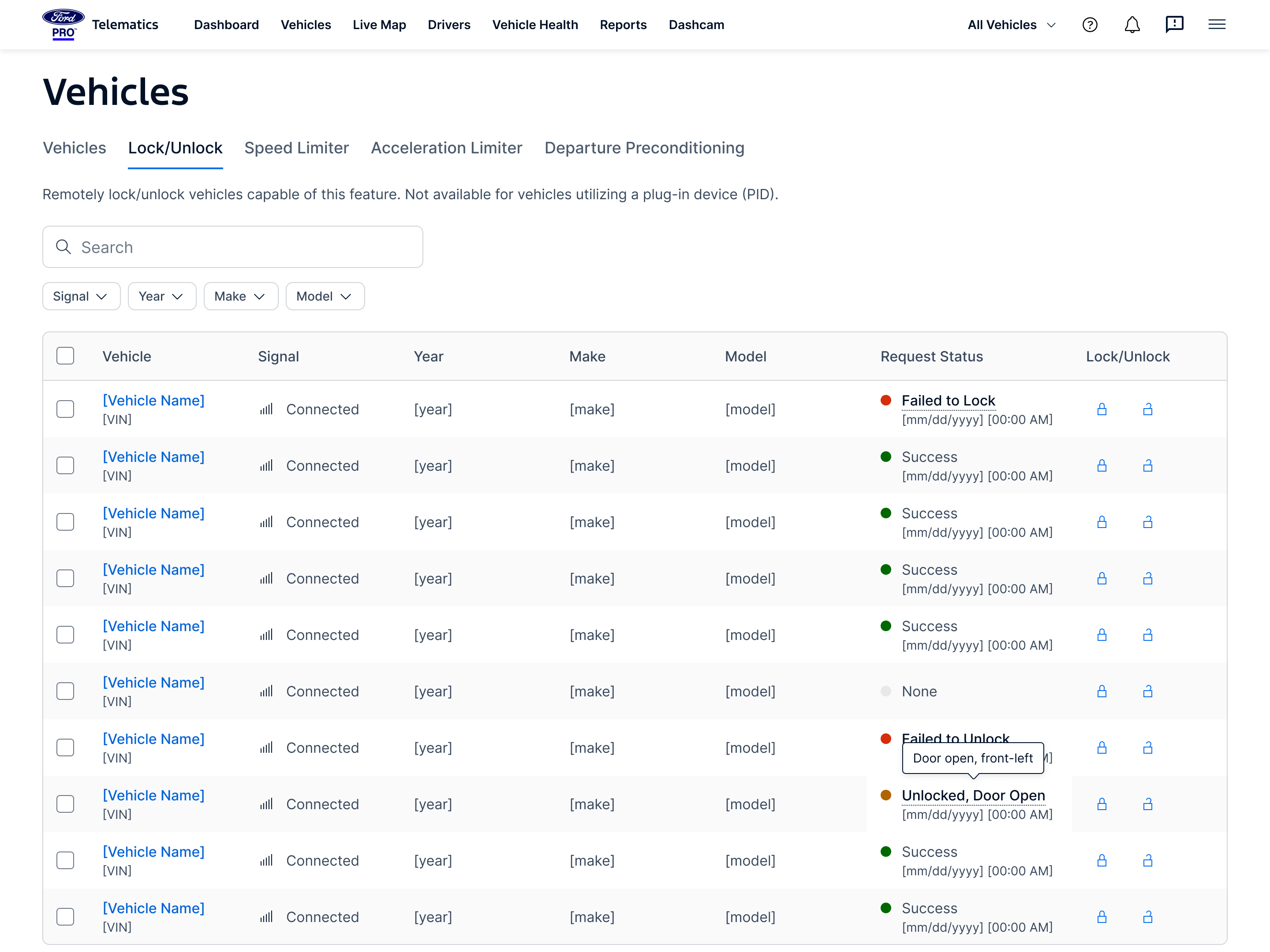Click the Ford Pro logo
The image size is (1270, 952).
tap(63, 23)
